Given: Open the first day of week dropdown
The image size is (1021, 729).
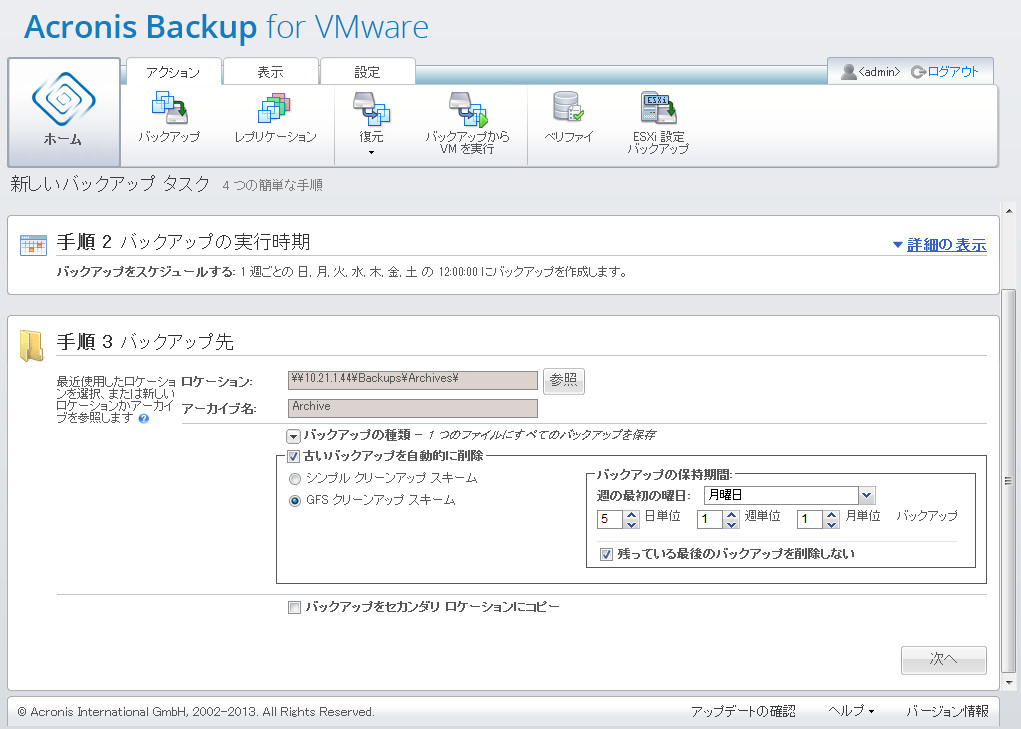Looking at the screenshot, I should tap(866, 495).
